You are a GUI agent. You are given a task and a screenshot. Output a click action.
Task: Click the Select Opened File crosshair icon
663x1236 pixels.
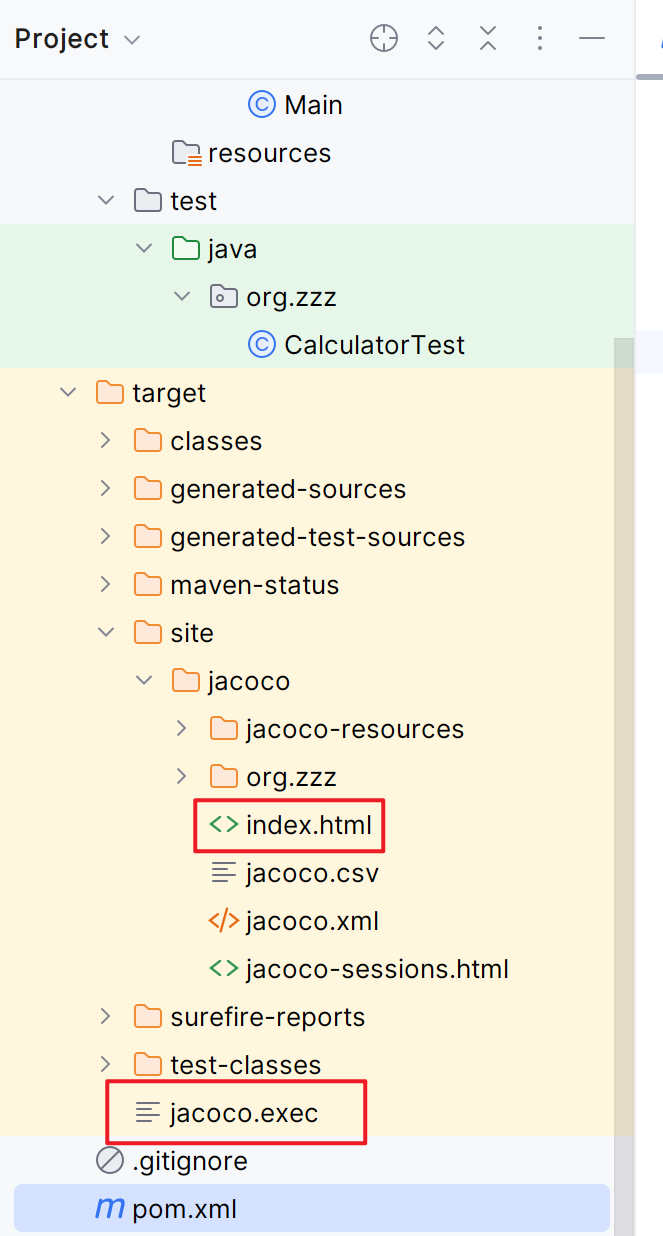384,39
